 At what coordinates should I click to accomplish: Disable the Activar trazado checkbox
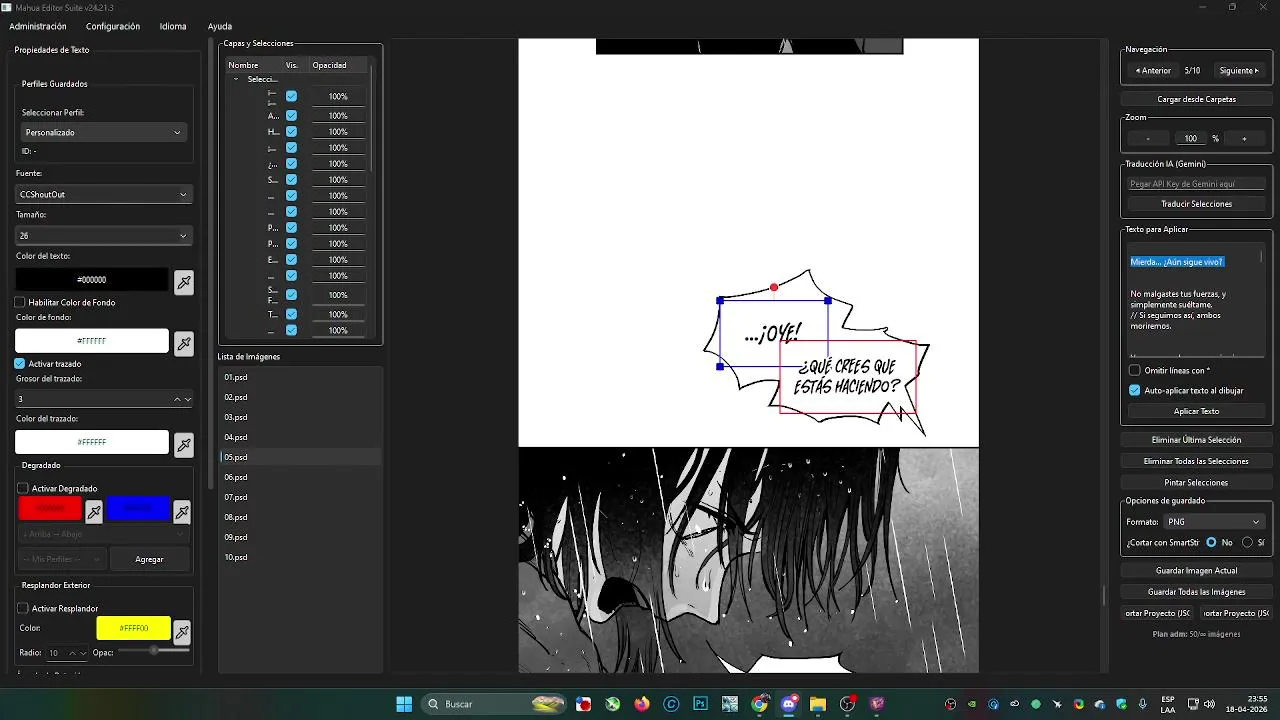point(20,363)
